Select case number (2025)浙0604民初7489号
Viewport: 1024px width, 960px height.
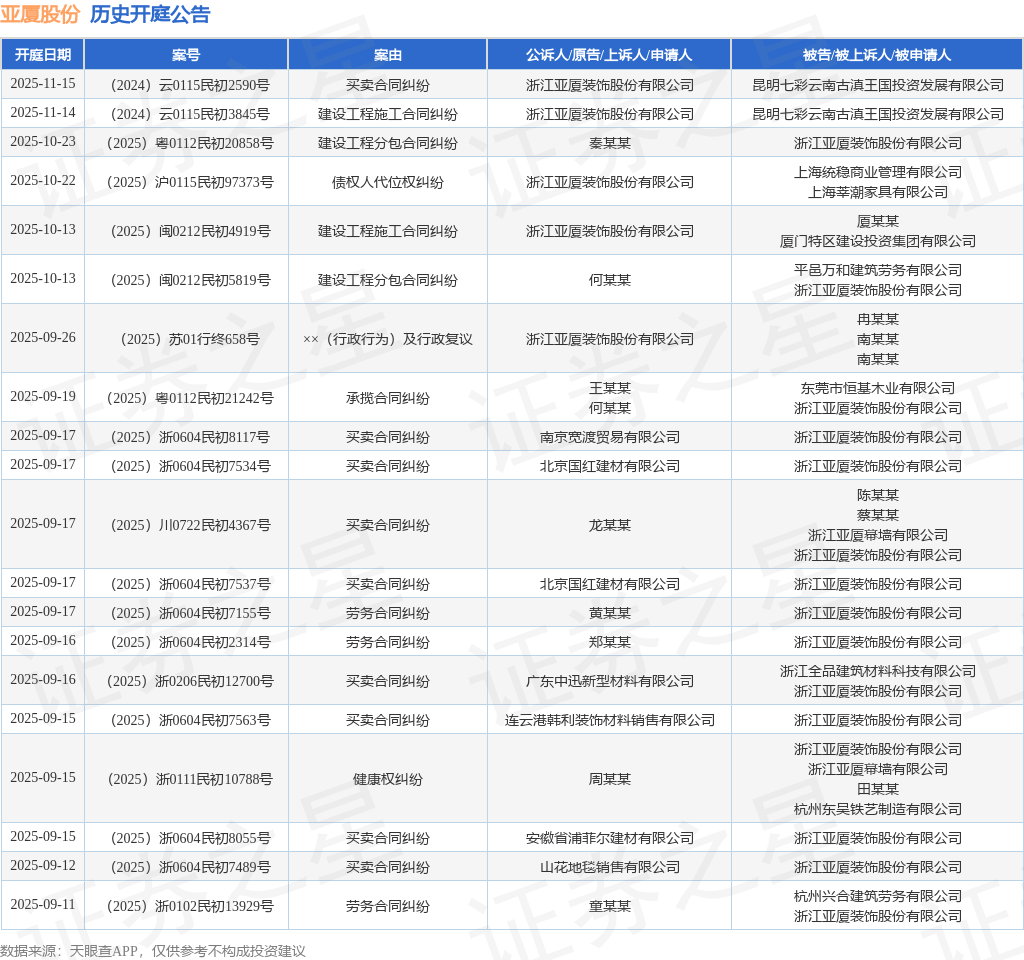pos(190,867)
